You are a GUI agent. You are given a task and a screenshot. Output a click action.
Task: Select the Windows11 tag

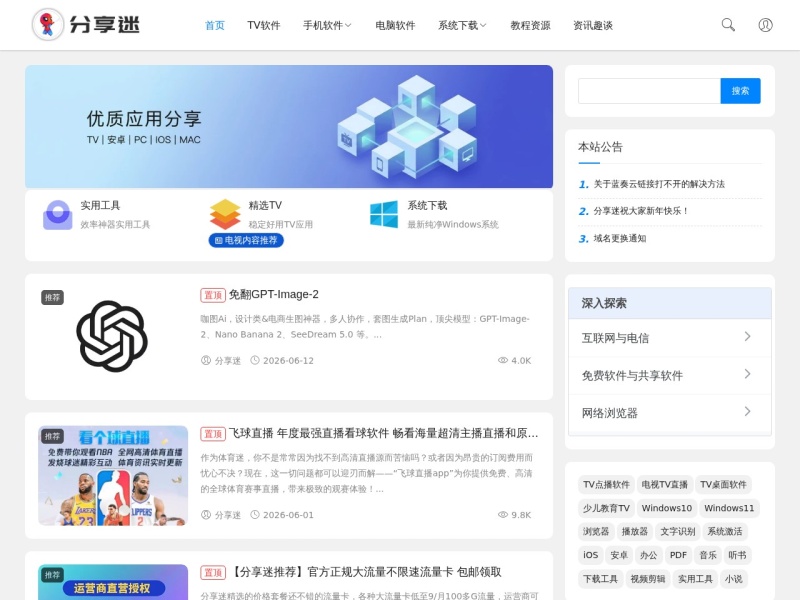coord(729,508)
